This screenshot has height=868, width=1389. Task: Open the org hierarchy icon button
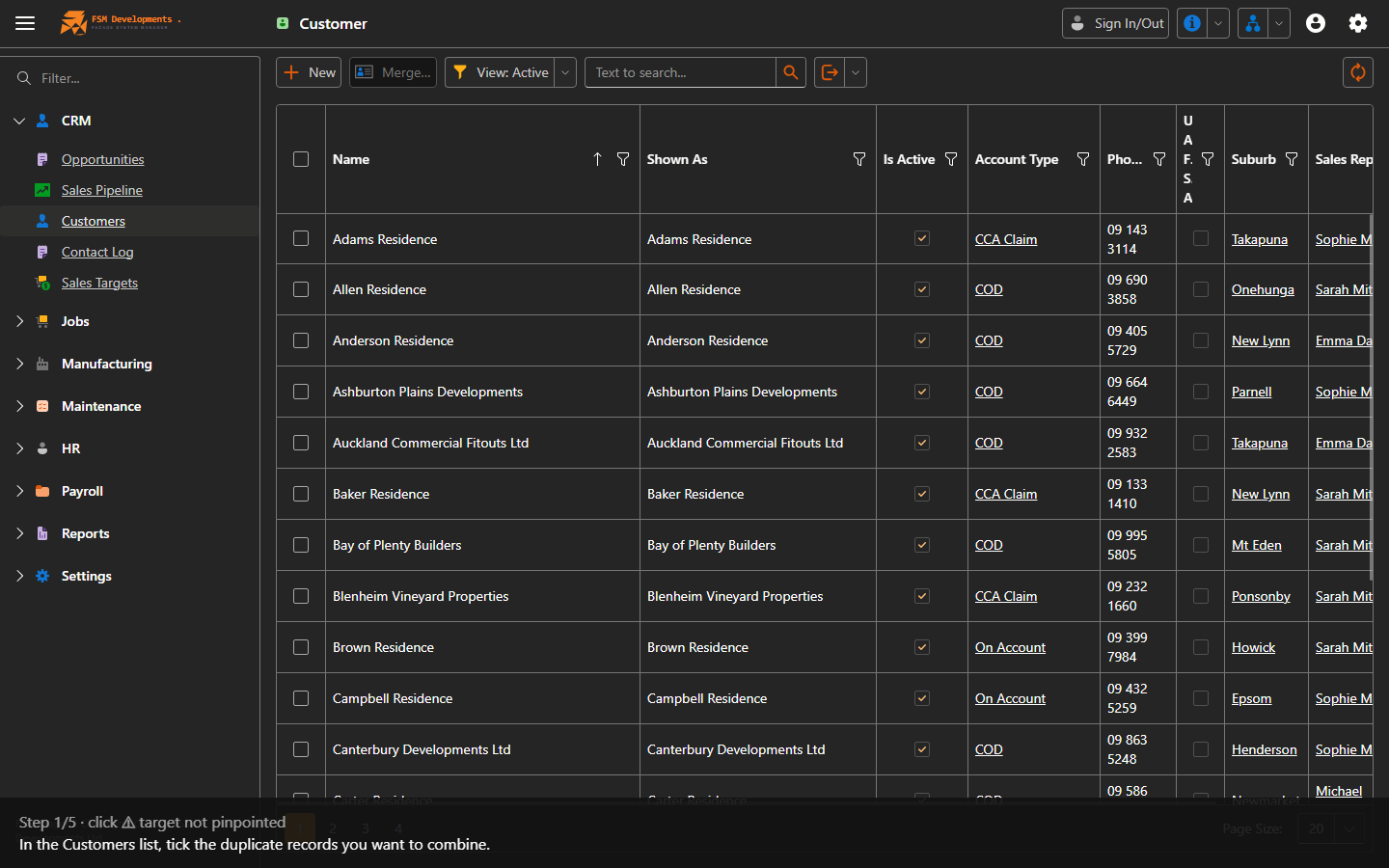pyautogui.click(x=1252, y=23)
